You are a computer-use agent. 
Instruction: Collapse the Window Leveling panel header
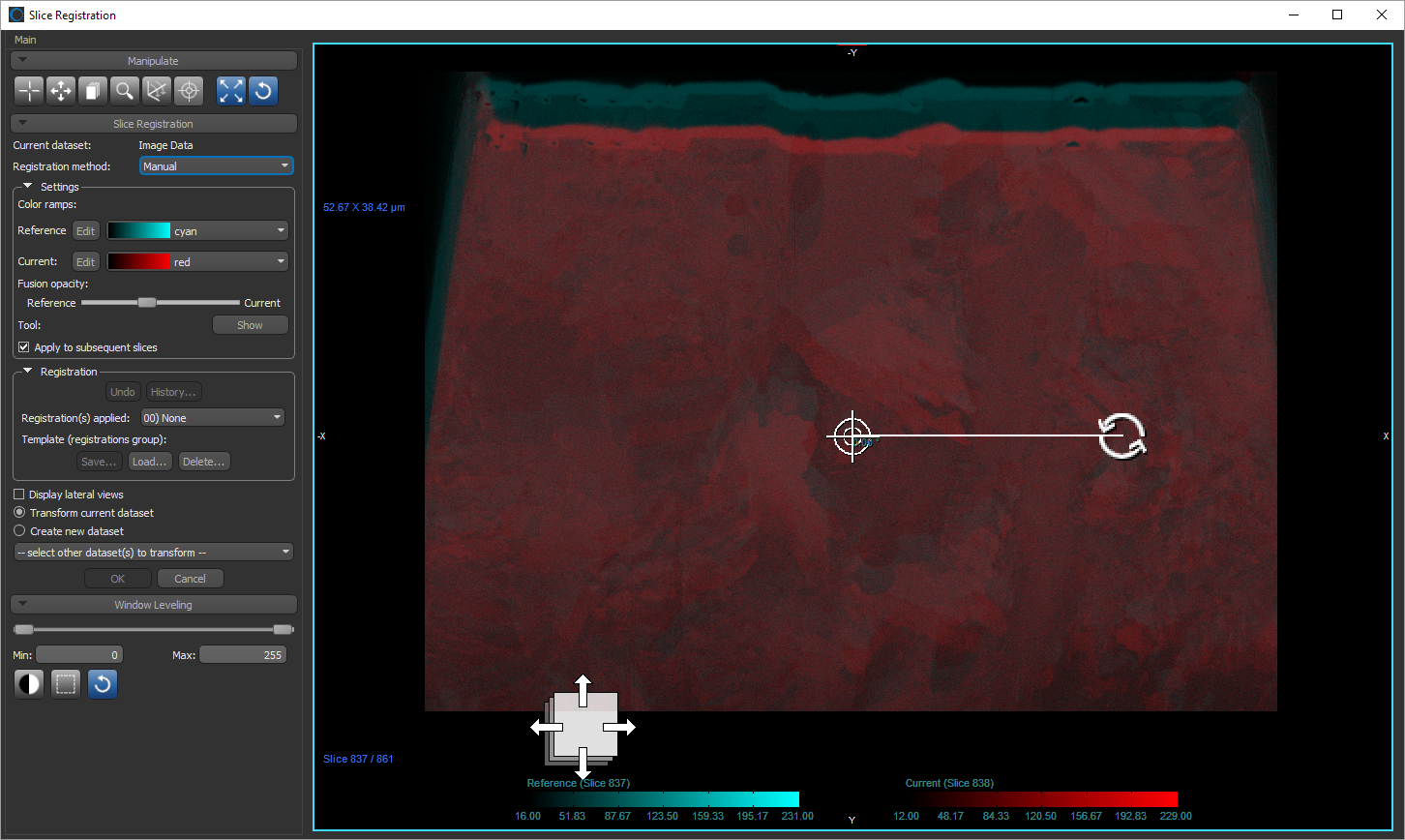[153, 605]
